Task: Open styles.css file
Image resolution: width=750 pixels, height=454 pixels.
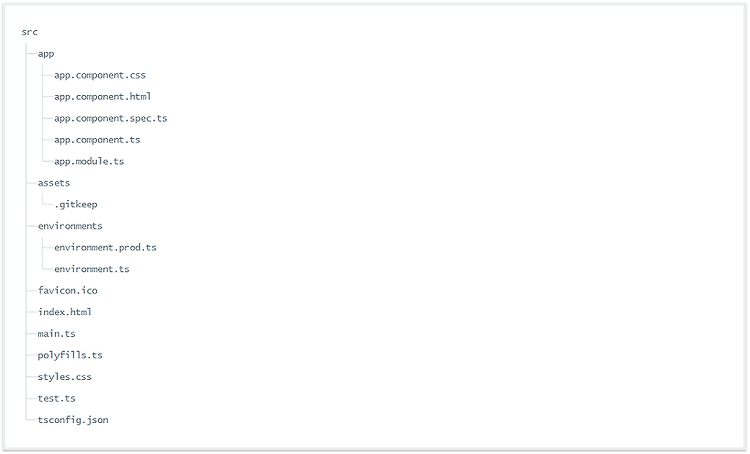Action: point(65,376)
